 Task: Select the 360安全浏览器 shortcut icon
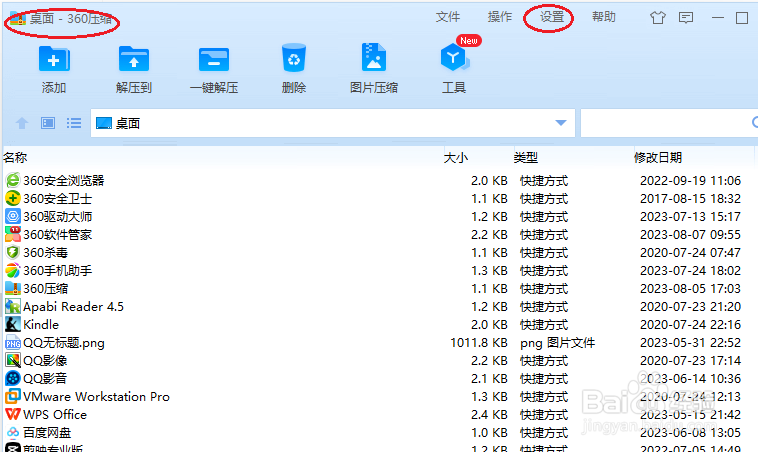coord(13,180)
